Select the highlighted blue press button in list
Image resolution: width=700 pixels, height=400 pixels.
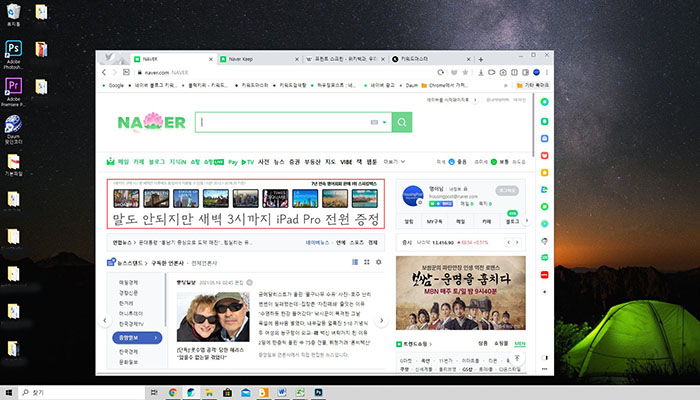137,338
